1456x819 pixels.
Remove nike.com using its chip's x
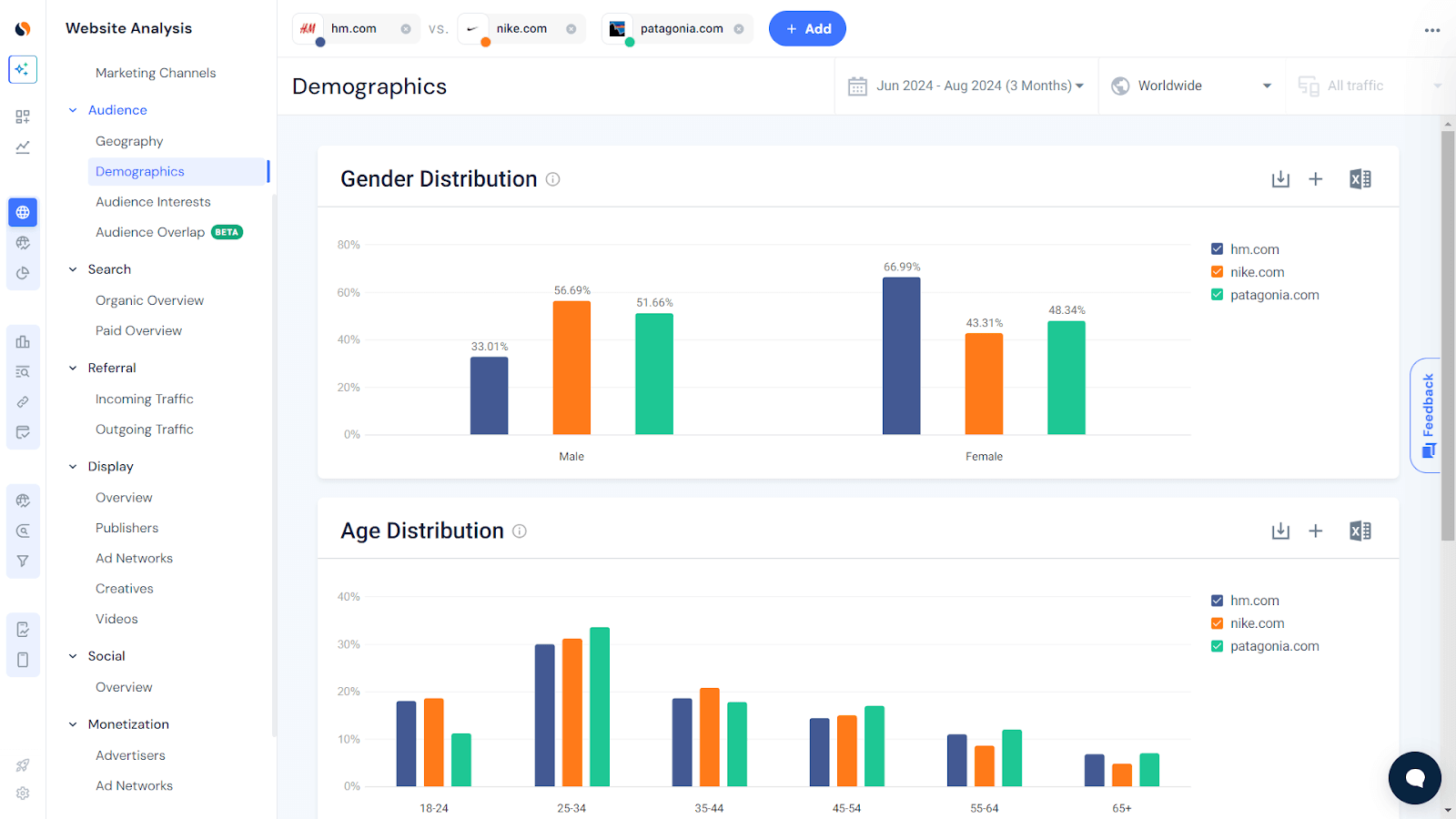(571, 28)
